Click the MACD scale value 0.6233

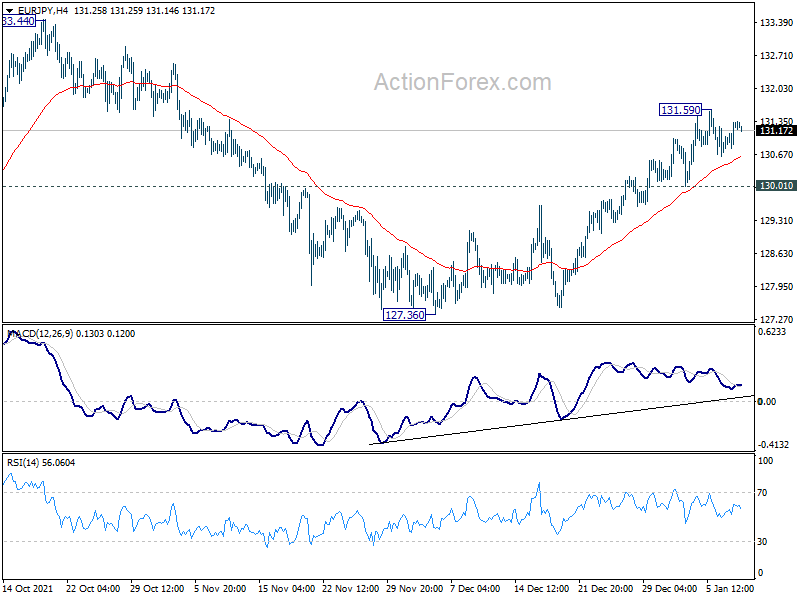tap(772, 332)
